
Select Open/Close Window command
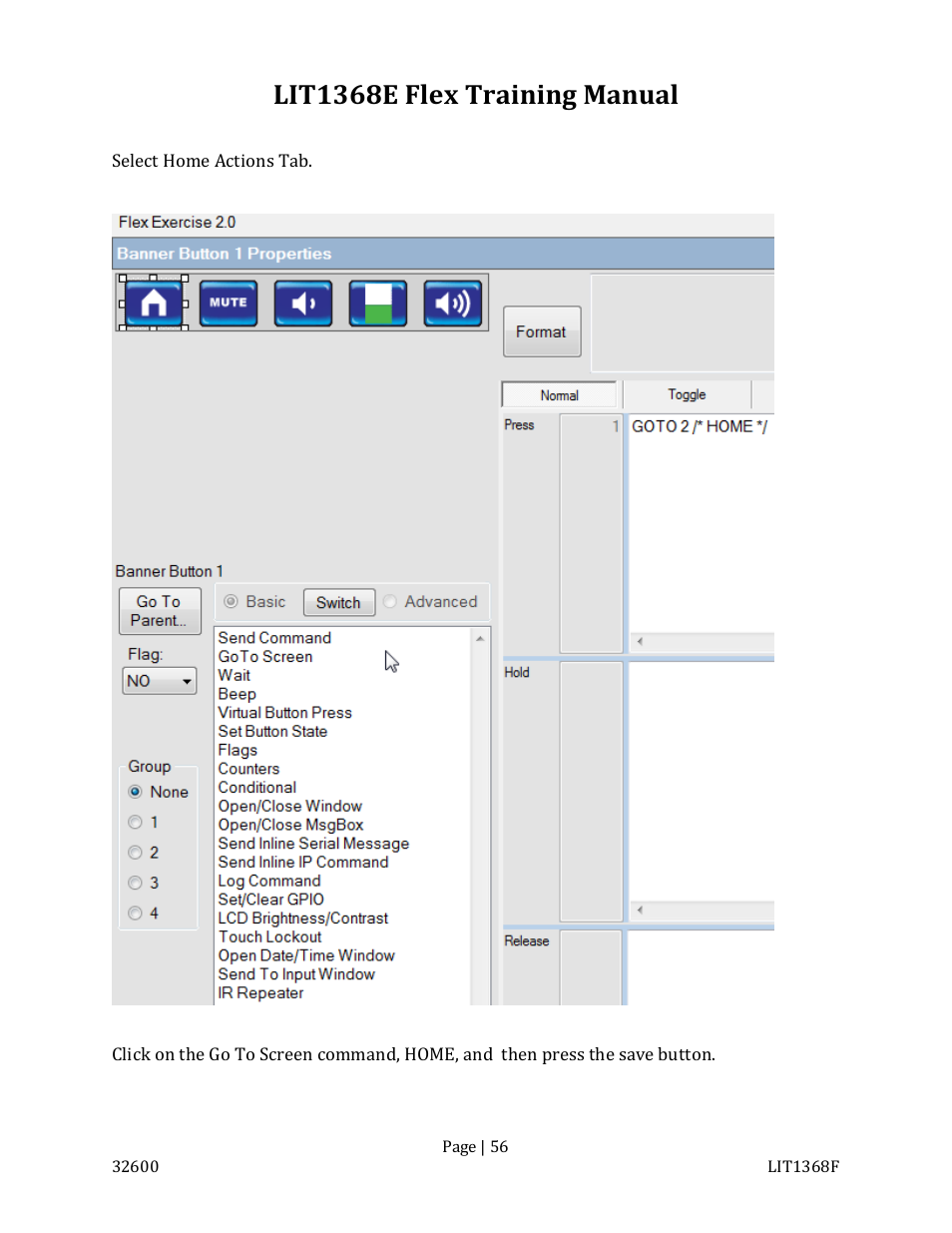(x=290, y=806)
